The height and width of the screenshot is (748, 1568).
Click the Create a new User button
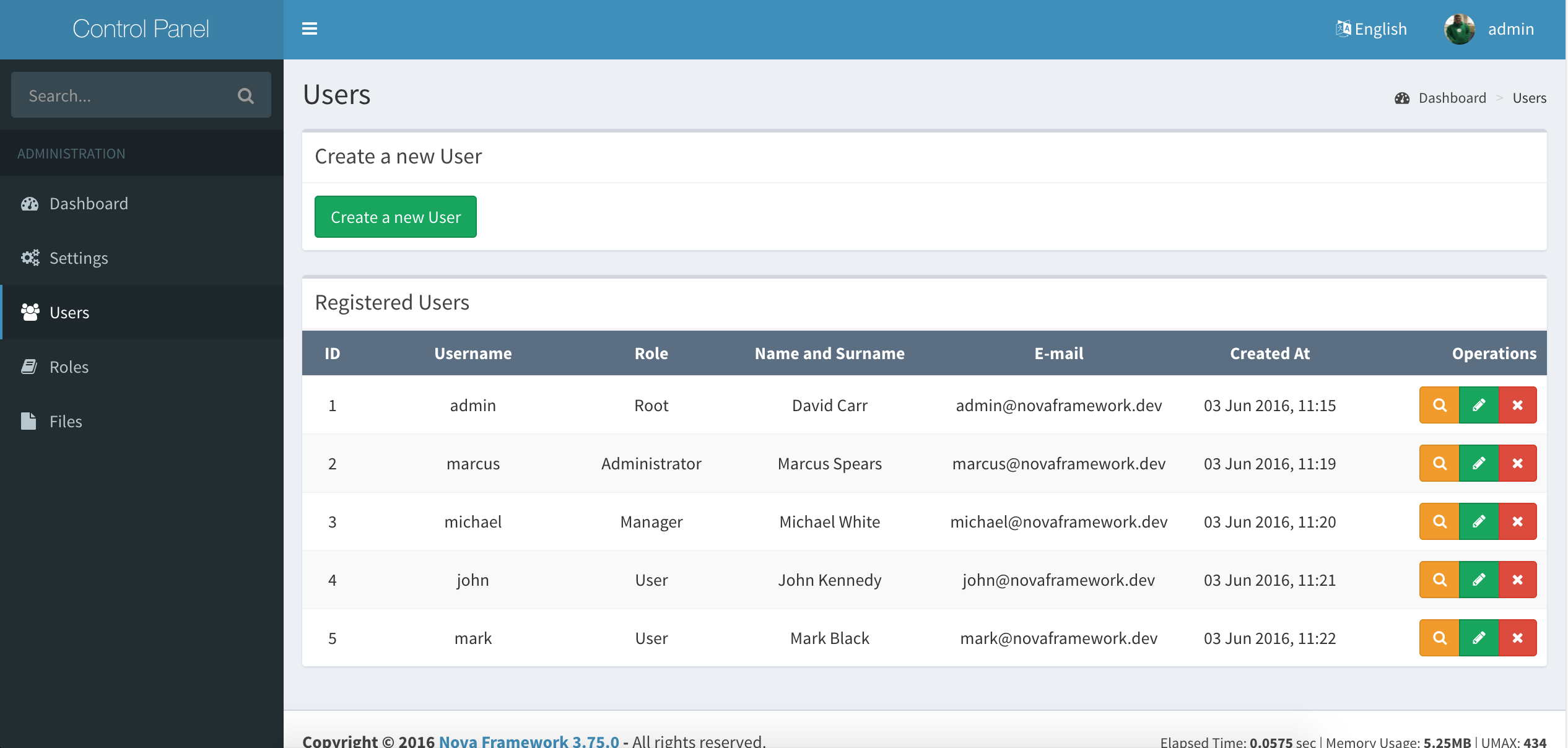click(395, 216)
